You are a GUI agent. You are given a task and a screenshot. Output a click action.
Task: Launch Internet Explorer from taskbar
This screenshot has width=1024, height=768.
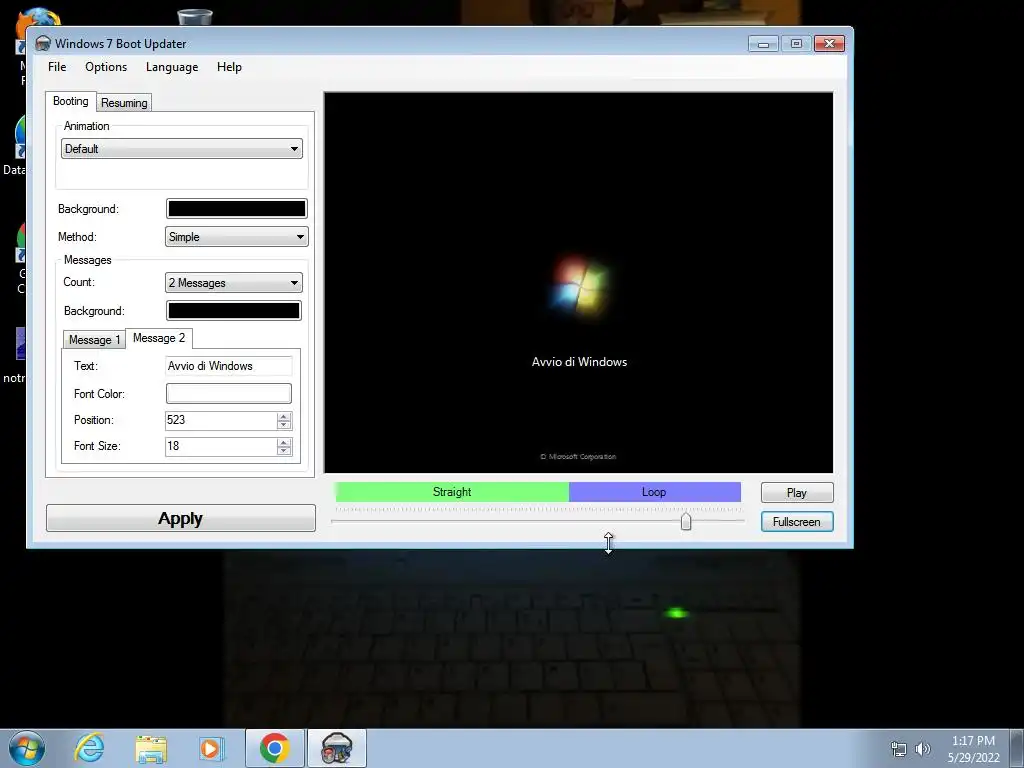point(89,748)
